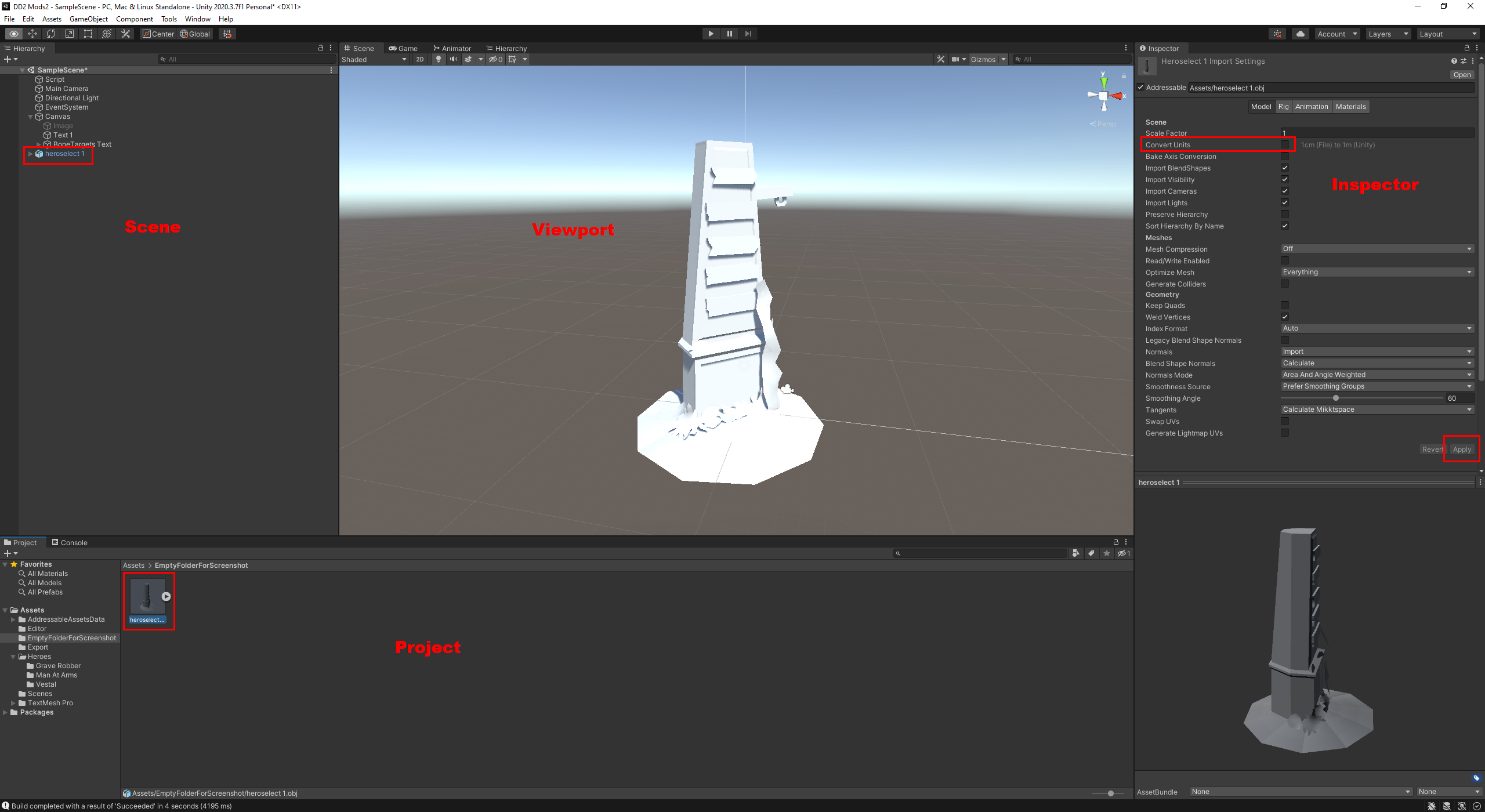Open the GameObject menu
This screenshot has width=1485, height=812.
(88, 19)
